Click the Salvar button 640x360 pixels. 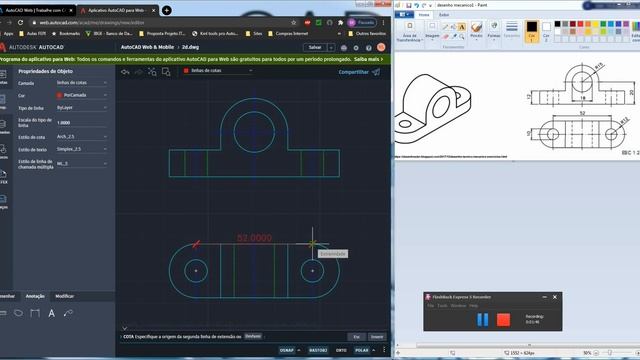315,48
